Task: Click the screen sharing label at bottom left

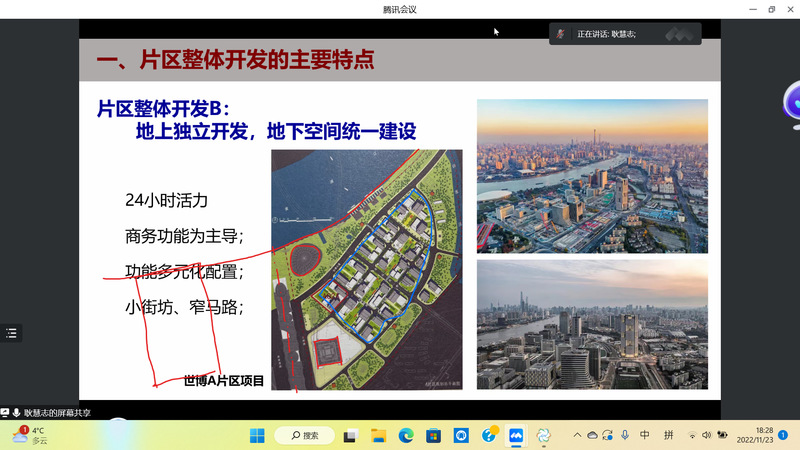Action: [56, 412]
